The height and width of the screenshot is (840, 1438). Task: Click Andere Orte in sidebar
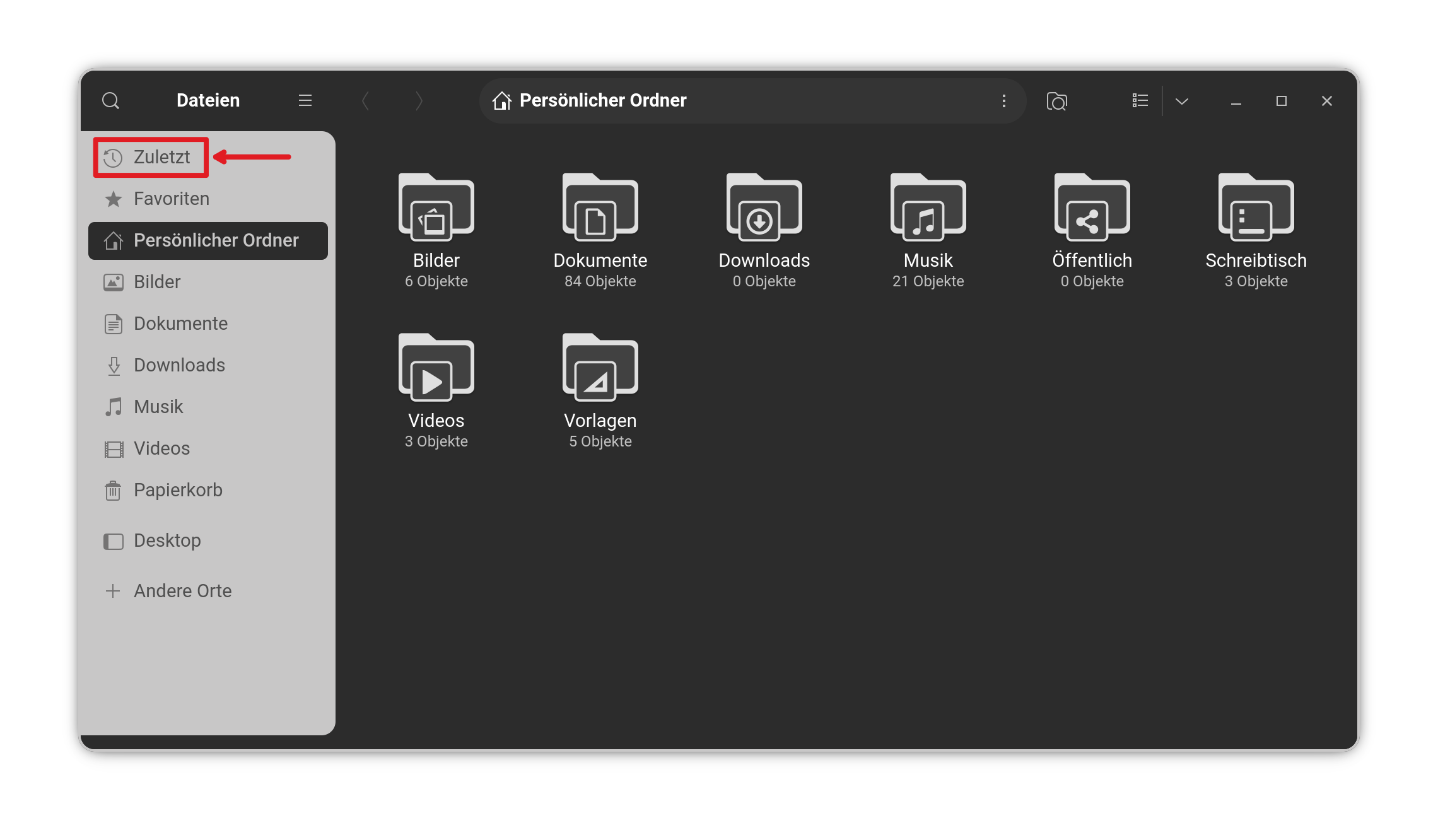coord(182,591)
